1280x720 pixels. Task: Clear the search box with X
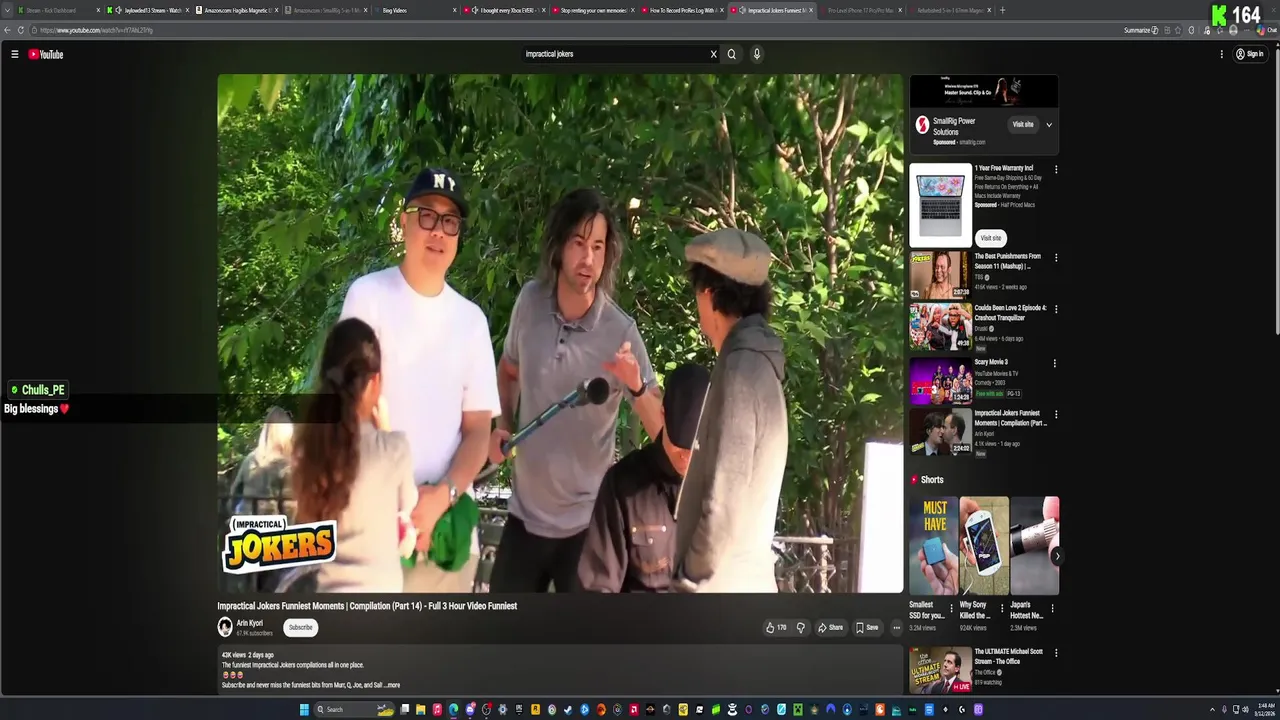713,54
